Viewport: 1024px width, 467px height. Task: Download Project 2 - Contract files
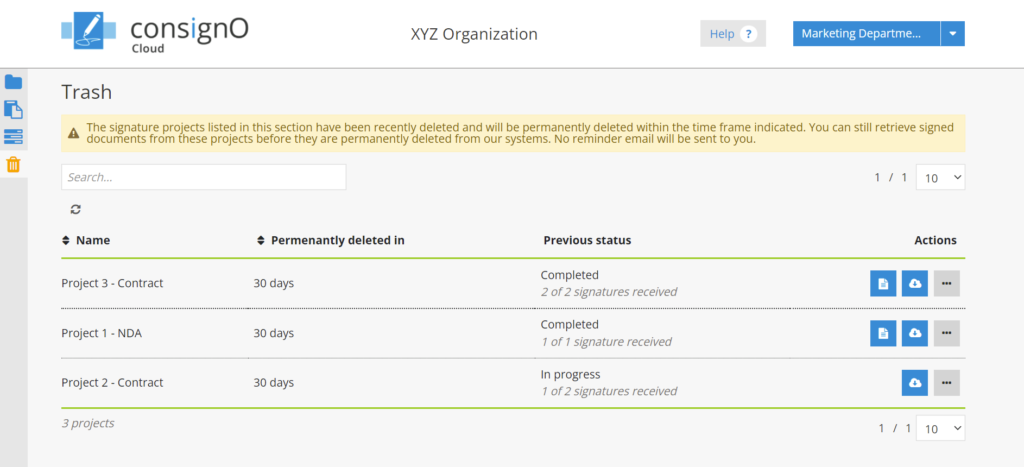(915, 383)
